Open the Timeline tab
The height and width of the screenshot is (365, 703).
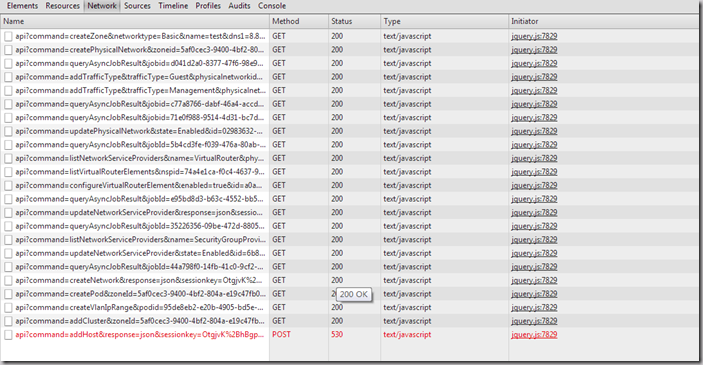pos(173,6)
